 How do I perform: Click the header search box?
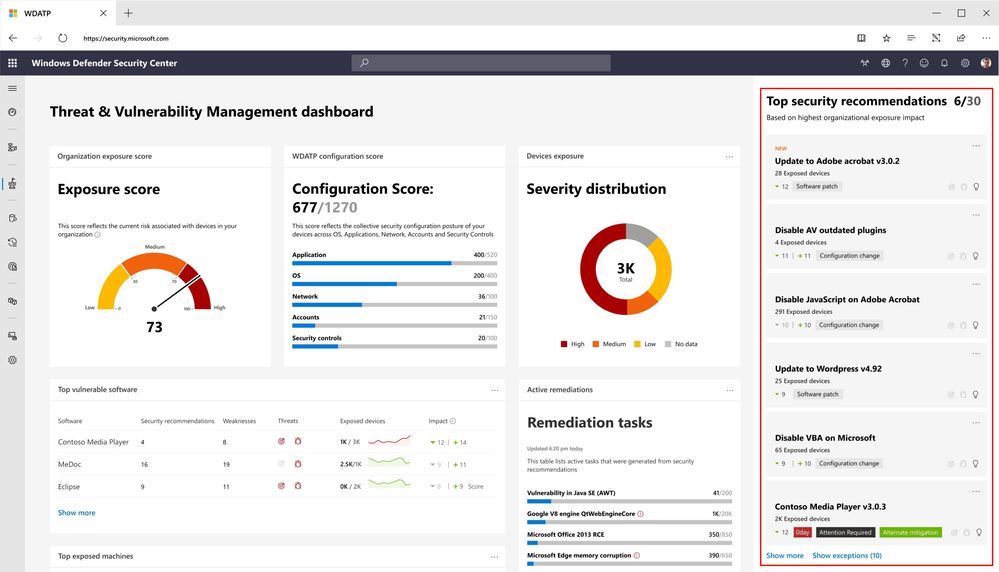point(481,63)
